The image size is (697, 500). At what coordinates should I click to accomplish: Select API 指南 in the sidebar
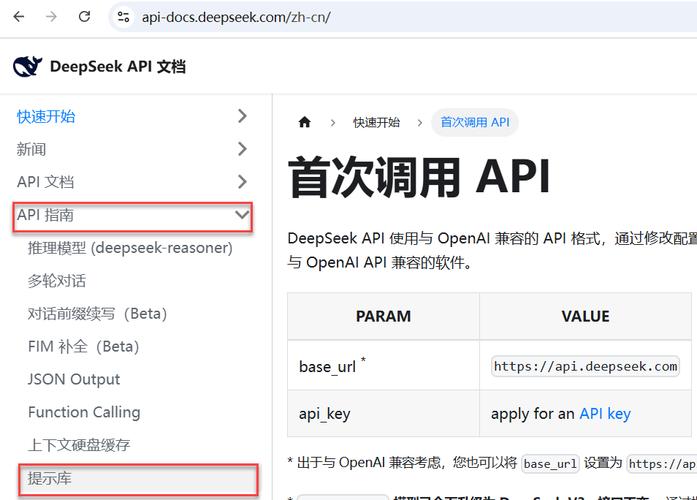click(45, 215)
